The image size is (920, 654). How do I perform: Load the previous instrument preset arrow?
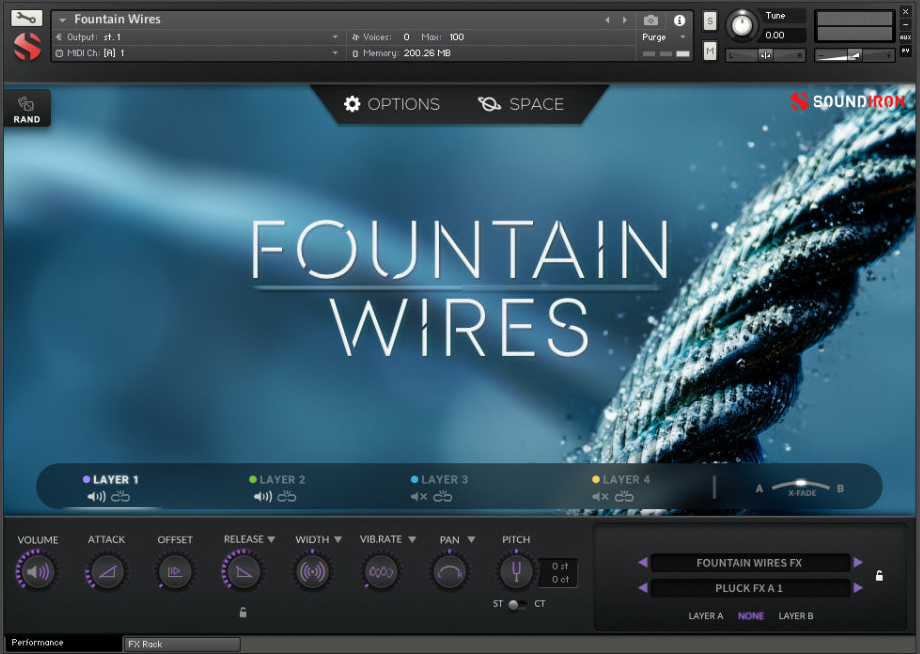607,20
